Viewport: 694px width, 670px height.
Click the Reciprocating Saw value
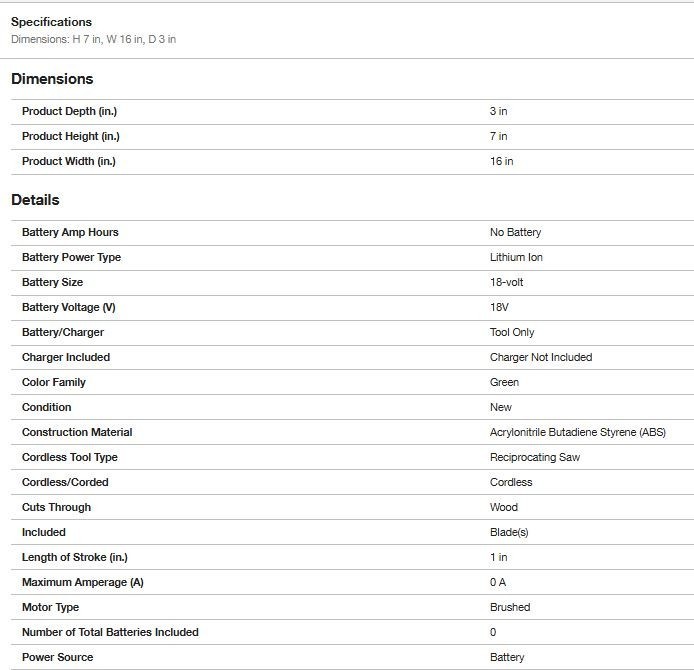pos(534,458)
